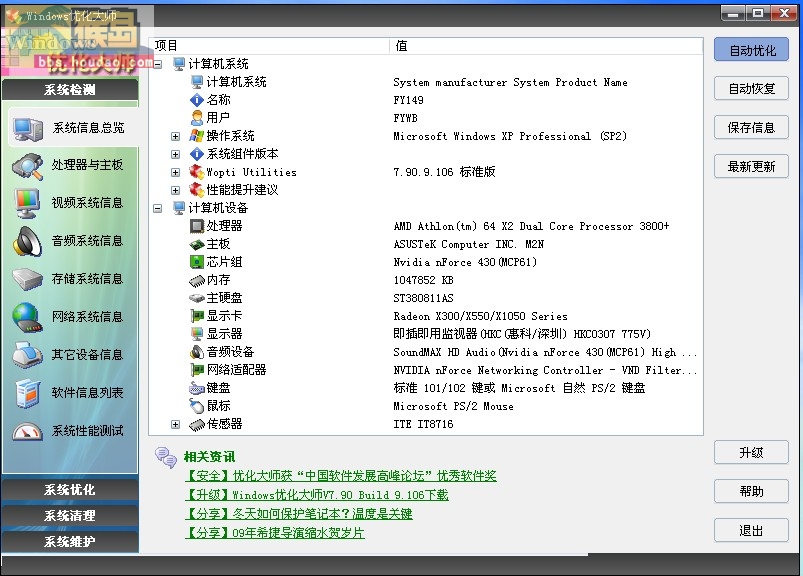Open the 09年希捷导演缩水贺岁片 link
The width and height of the screenshot is (803, 576).
274,533
